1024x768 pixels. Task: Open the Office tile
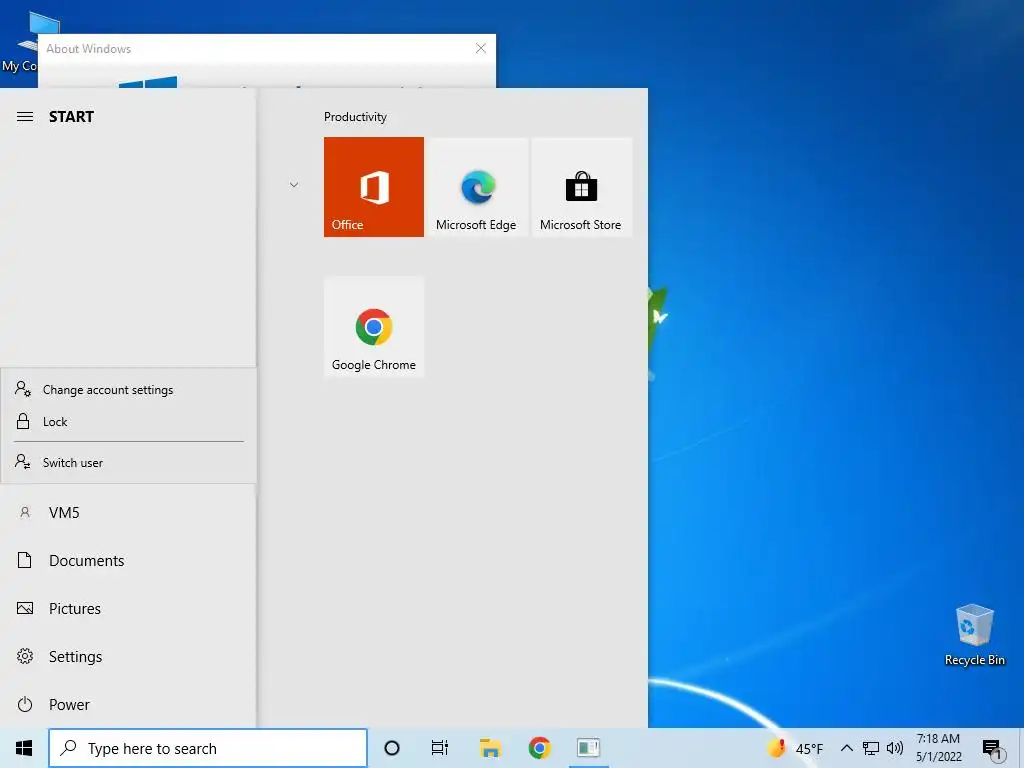click(x=374, y=187)
